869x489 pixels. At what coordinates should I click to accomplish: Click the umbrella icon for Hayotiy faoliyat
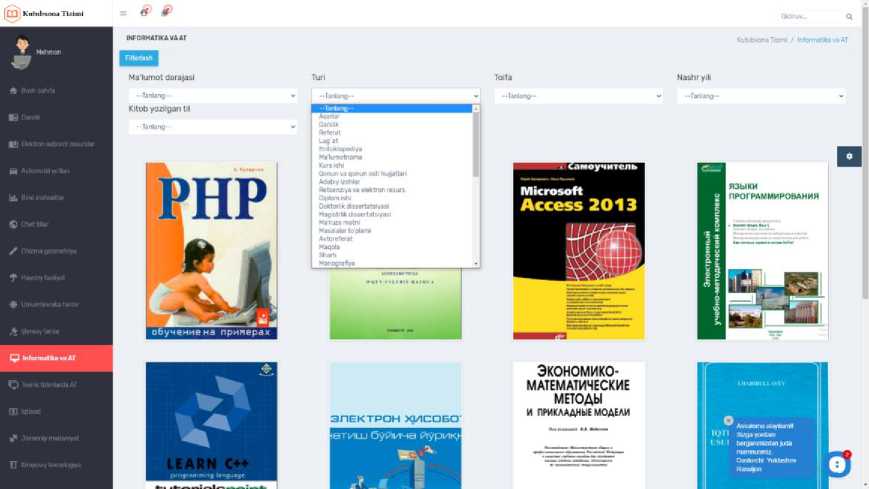pos(13,278)
